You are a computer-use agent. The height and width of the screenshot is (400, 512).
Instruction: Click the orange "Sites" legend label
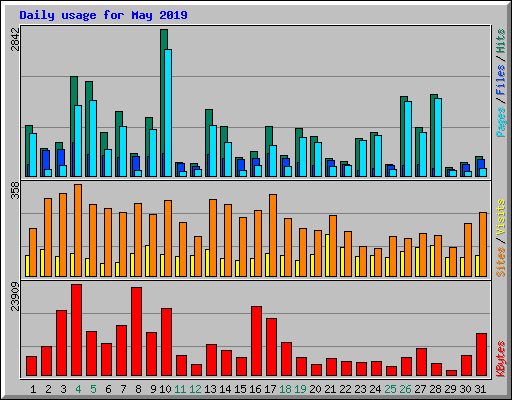(500, 262)
